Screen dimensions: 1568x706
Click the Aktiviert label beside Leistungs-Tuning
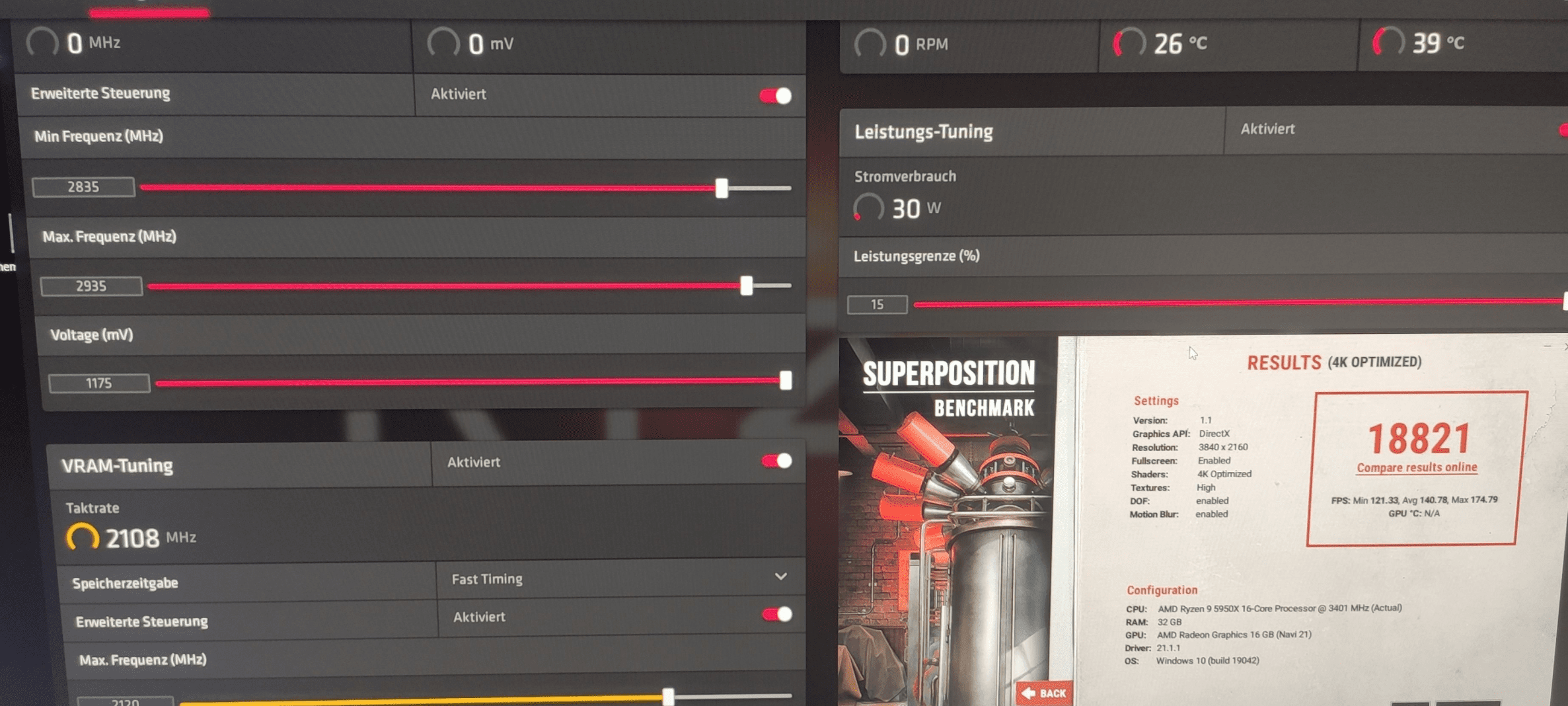[x=1267, y=129]
